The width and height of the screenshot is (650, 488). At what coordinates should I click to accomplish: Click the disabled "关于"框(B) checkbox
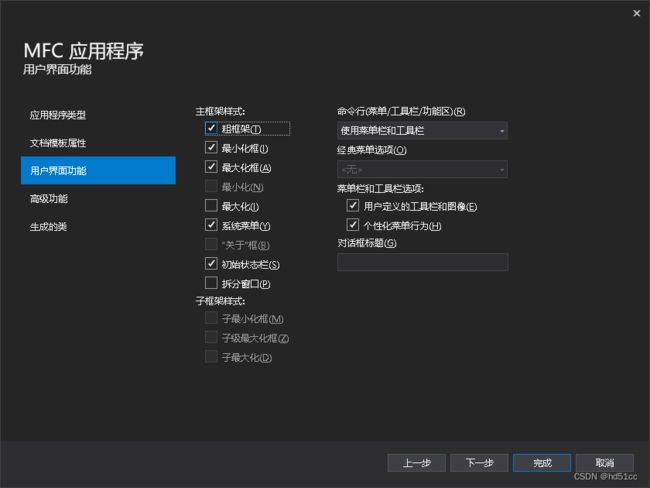pyautogui.click(x=211, y=244)
